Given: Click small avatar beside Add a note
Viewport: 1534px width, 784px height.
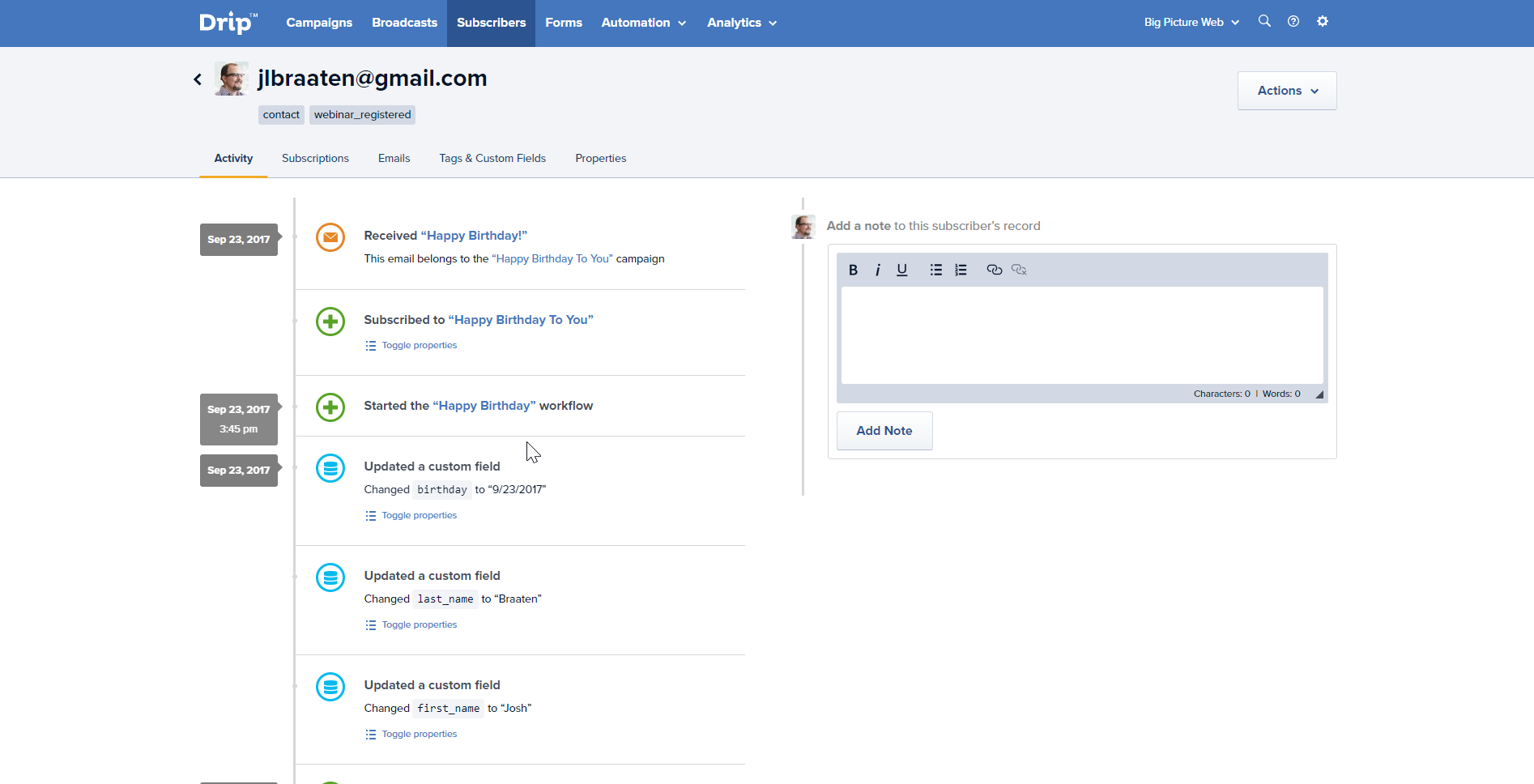Looking at the screenshot, I should pyautogui.click(x=803, y=227).
